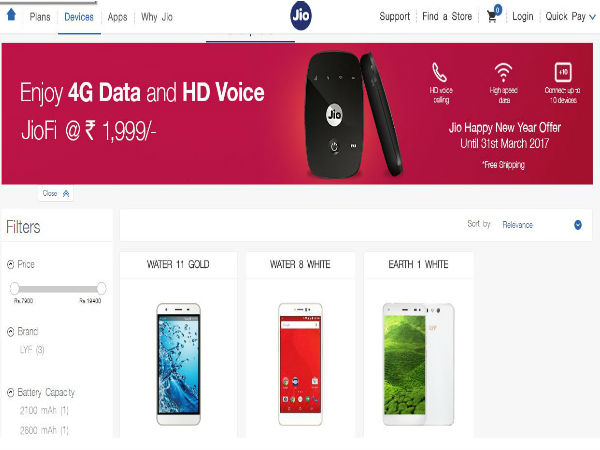The image size is (600, 450).
Task: Click the Close banner arrow icon
Action: click(x=66, y=193)
